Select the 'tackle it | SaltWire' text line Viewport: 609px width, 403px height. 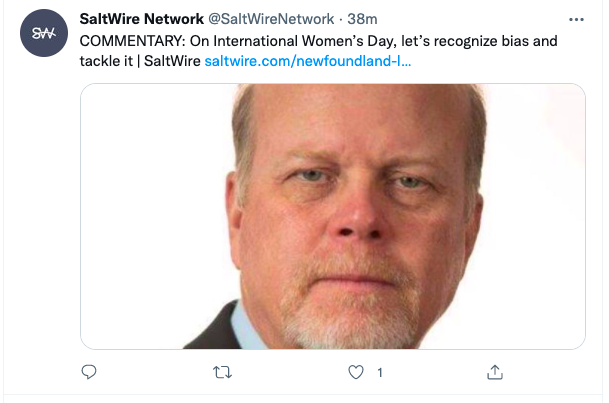pyautogui.click(x=140, y=61)
